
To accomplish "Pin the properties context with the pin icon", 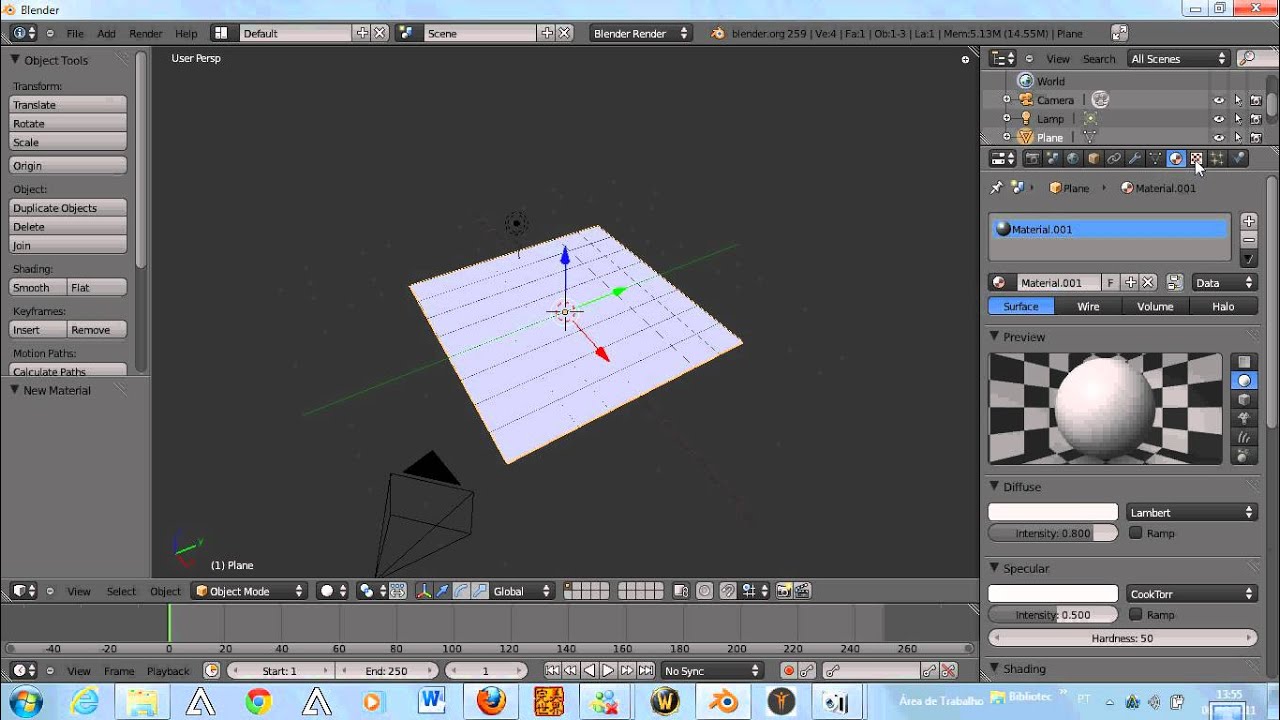I will pyautogui.click(x=996, y=188).
